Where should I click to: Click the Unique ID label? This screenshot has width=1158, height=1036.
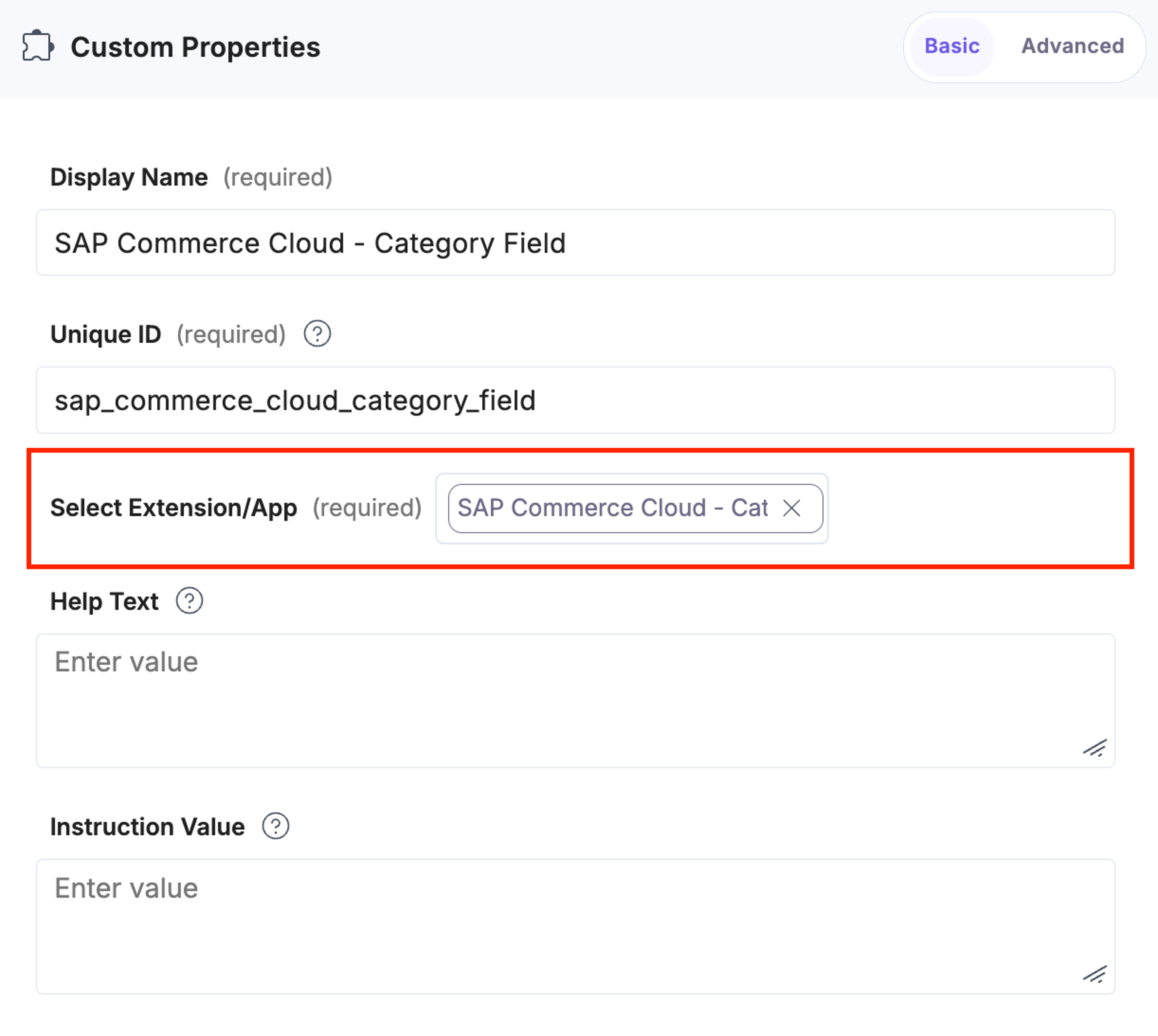106,335
